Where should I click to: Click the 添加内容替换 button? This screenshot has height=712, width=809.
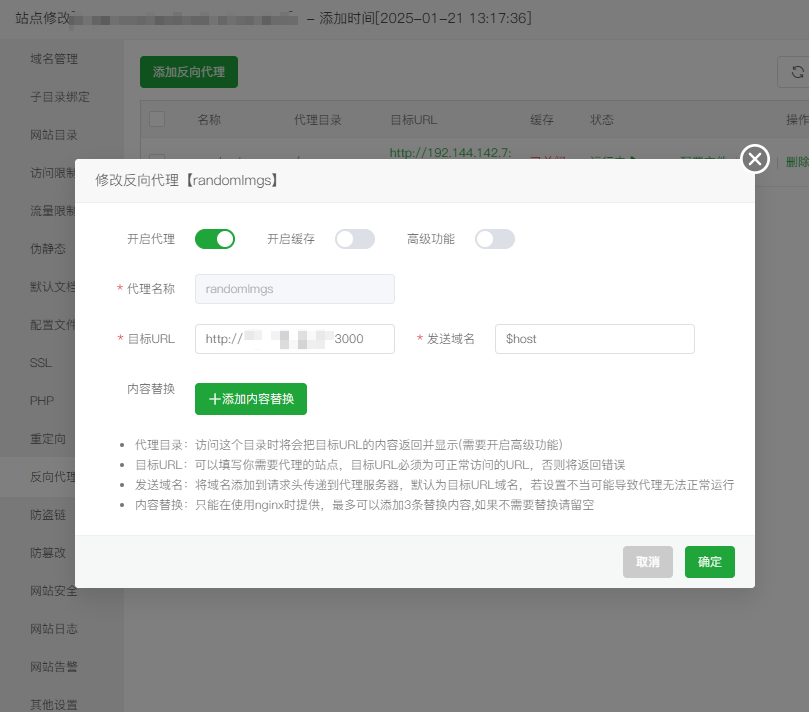click(251, 399)
